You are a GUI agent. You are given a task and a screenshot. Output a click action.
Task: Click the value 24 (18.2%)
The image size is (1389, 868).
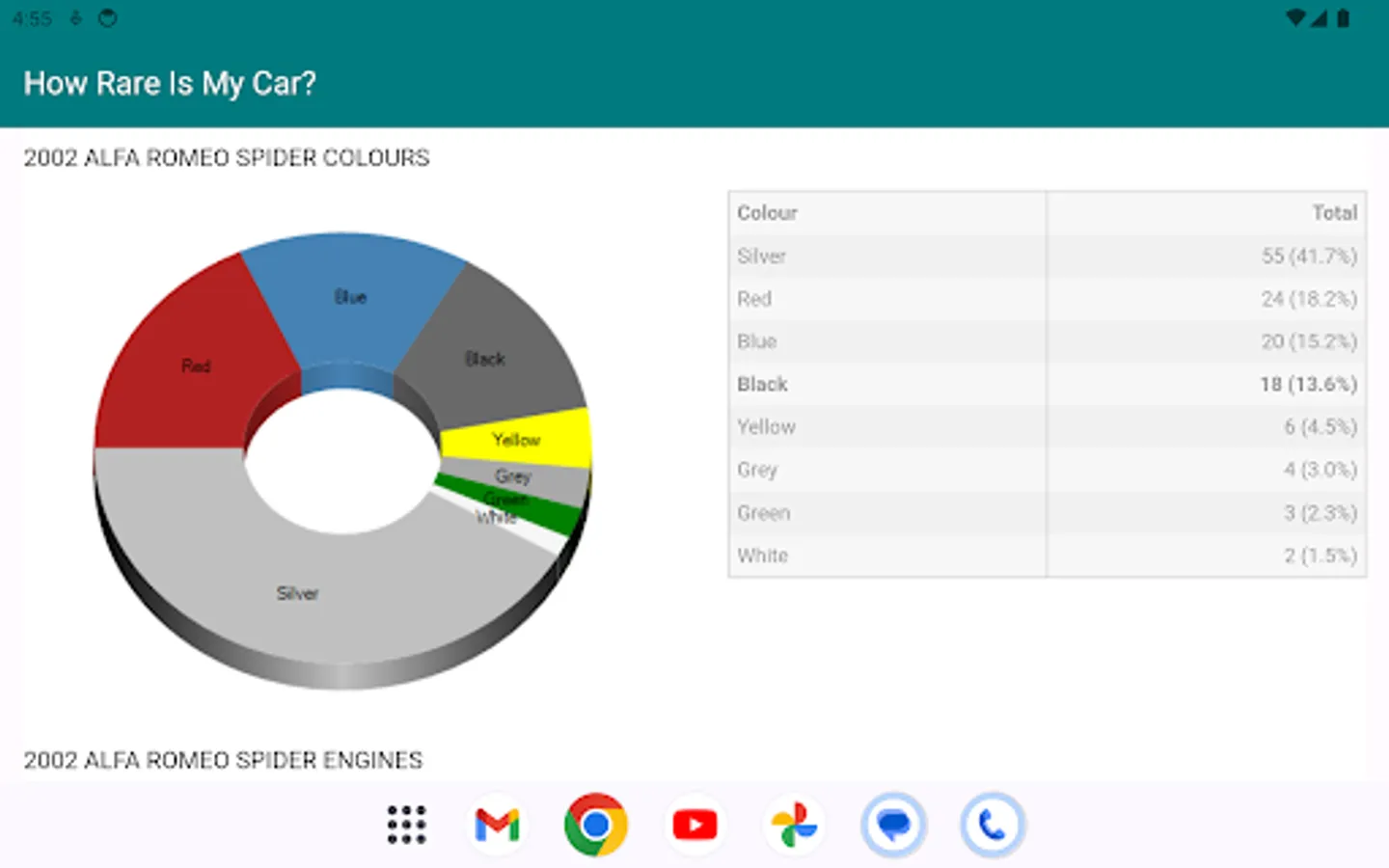pyautogui.click(x=1309, y=299)
